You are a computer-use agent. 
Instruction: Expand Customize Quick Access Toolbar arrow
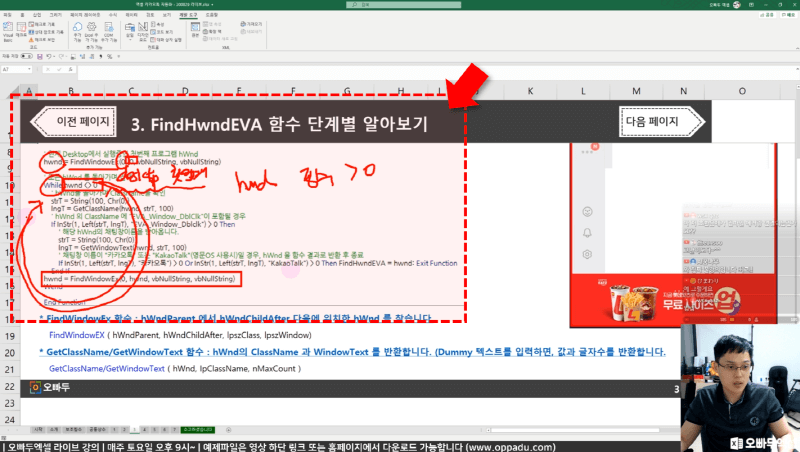[119, 56]
